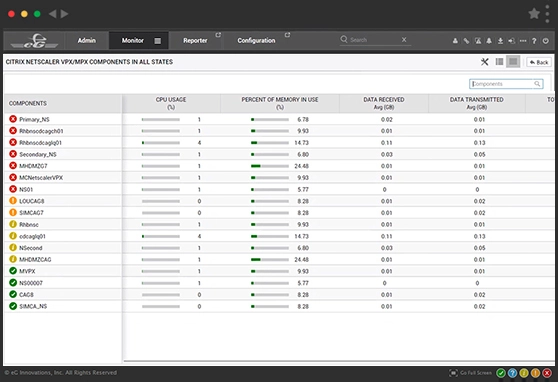The image size is (558, 382).
Task: Filter by yellow minor state icon
Action: pos(524,373)
